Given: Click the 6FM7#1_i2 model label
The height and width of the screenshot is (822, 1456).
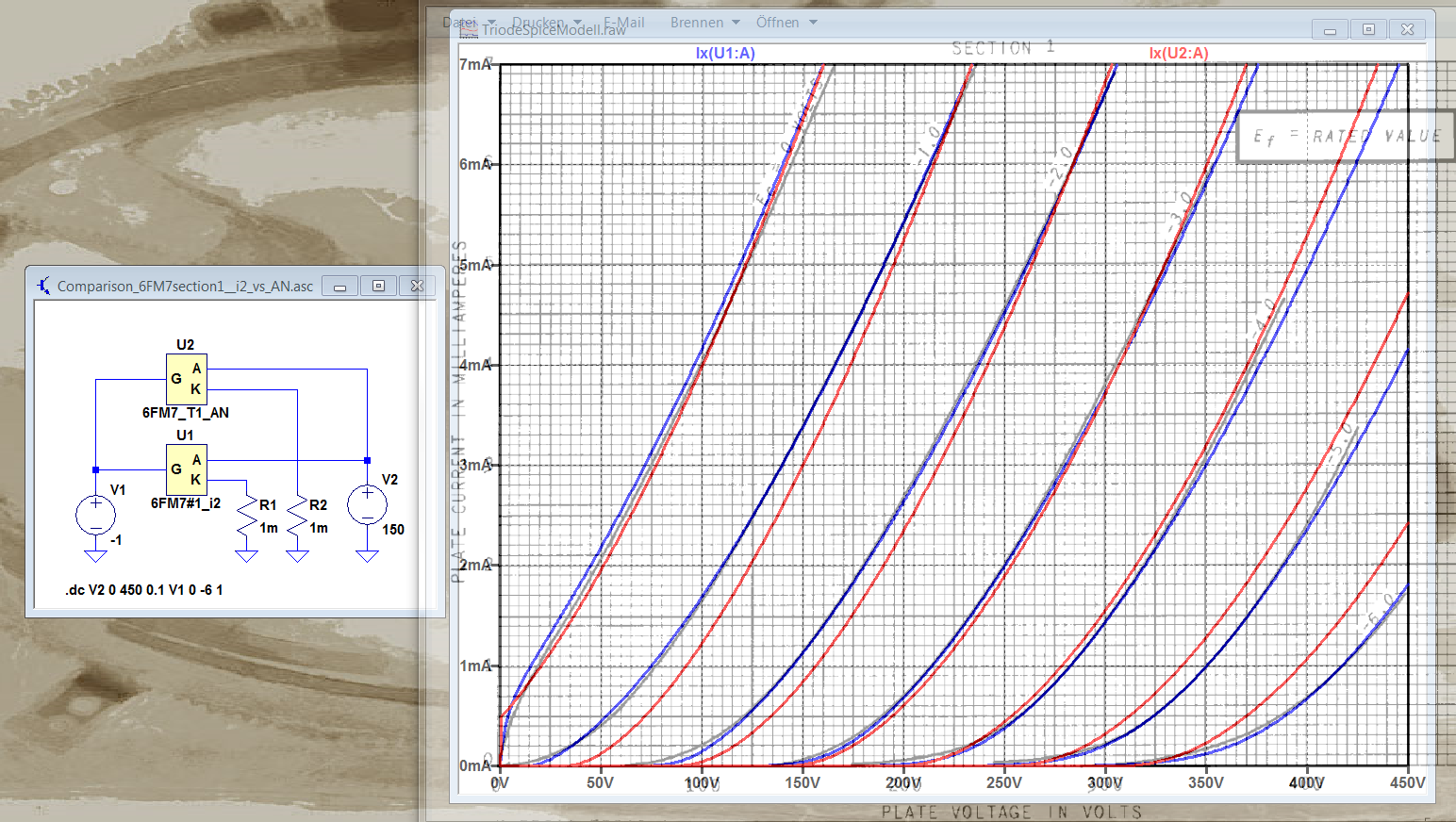Looking at the screenshot, I should click(186, 503).
